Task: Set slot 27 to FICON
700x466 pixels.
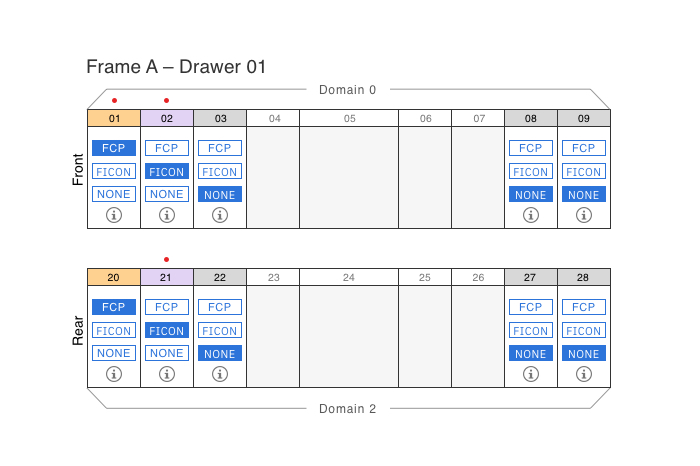Action: click(531, 331)
